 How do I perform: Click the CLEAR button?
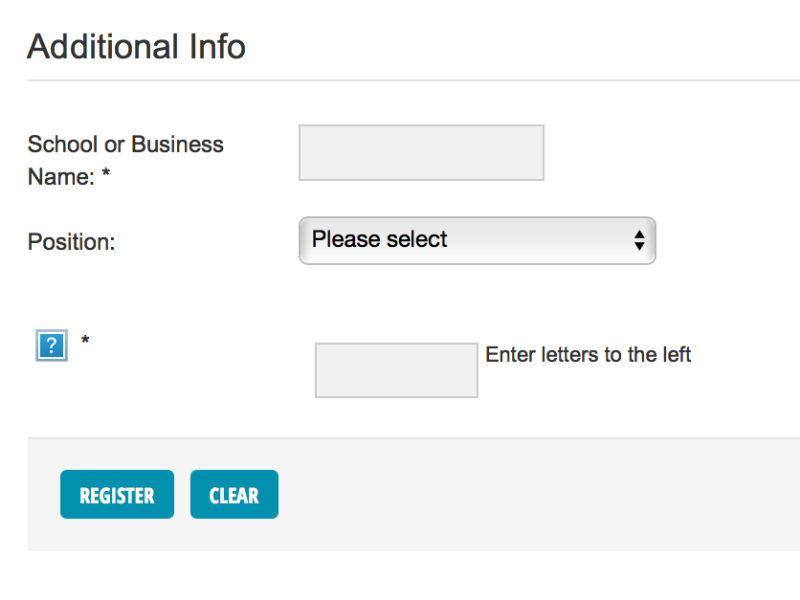(234, 494)
